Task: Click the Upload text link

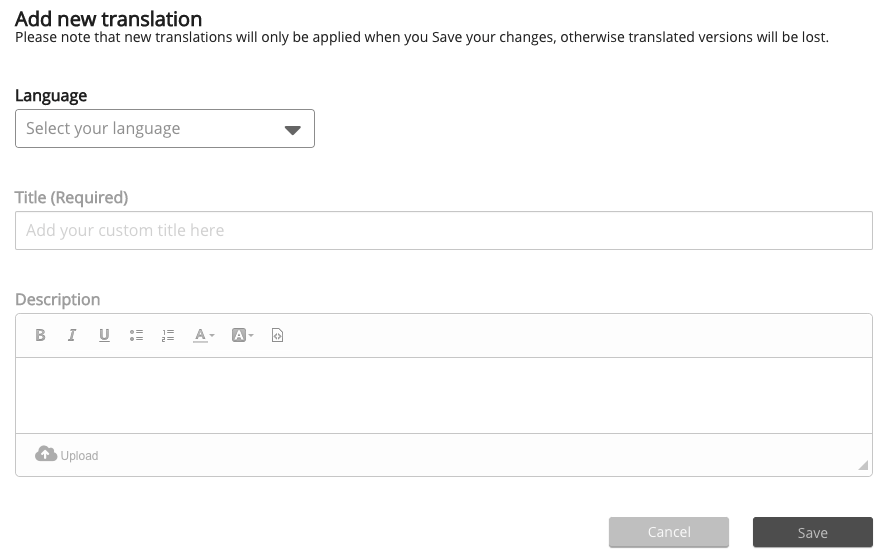Action: pyautogui.click(x=80, y=456)
